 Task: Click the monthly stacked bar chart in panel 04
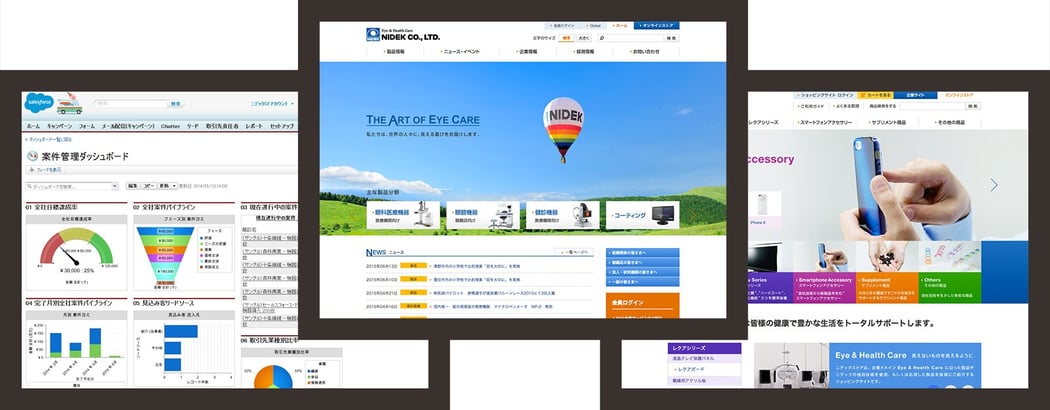pyautogui.click(x=76, y=340)
